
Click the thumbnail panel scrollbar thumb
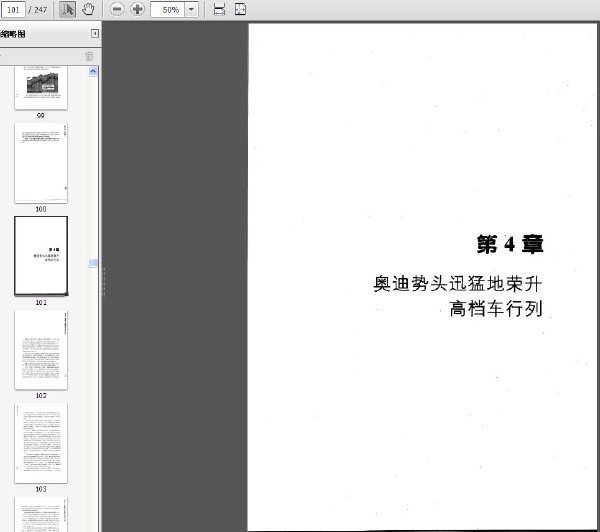[93, 263]
